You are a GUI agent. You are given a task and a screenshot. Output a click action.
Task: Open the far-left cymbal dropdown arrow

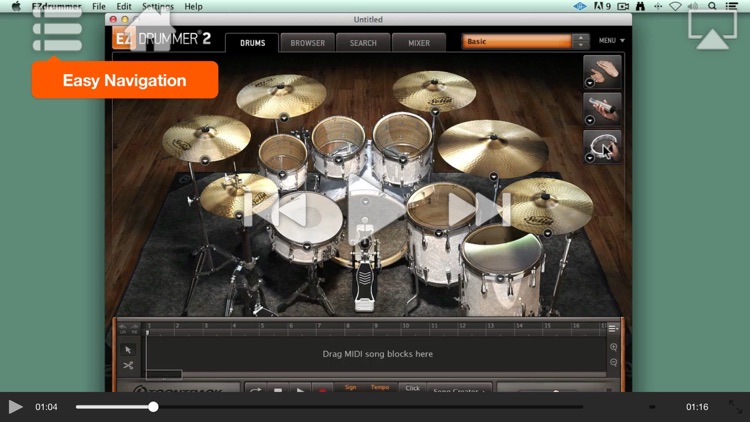(205, 161)
